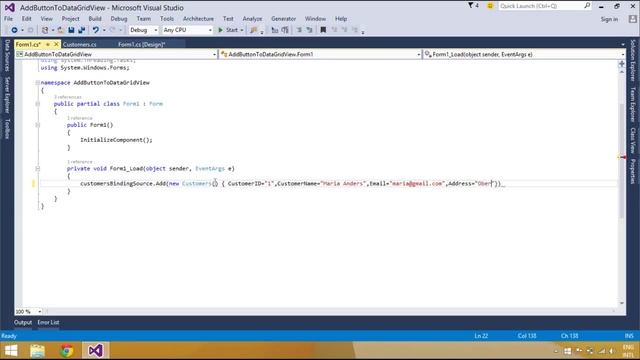Screen dimensions: 640x360
Task: Click the Navigate Backward toolbar icon
Action: 14,30
